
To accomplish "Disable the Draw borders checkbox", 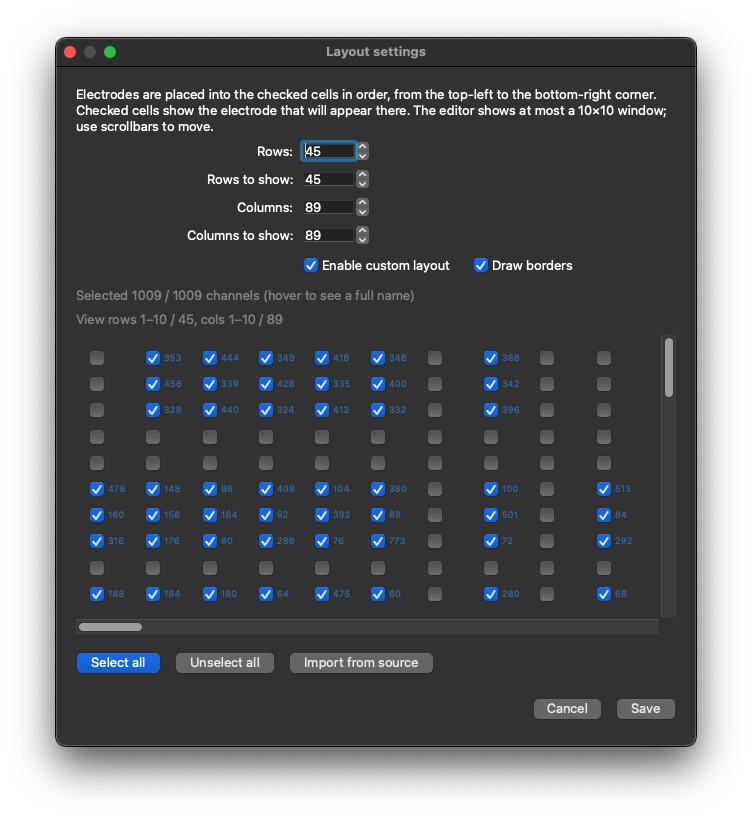I will click(x=481, y=265).
